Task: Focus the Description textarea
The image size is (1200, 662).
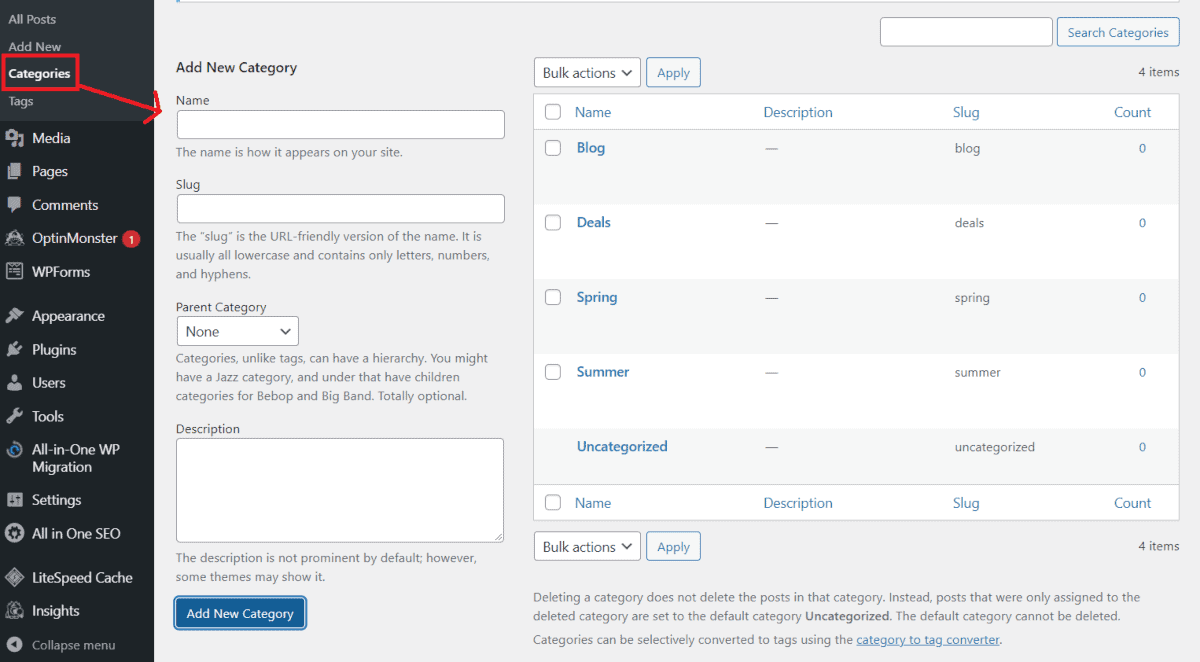Action: pos(340,490)
